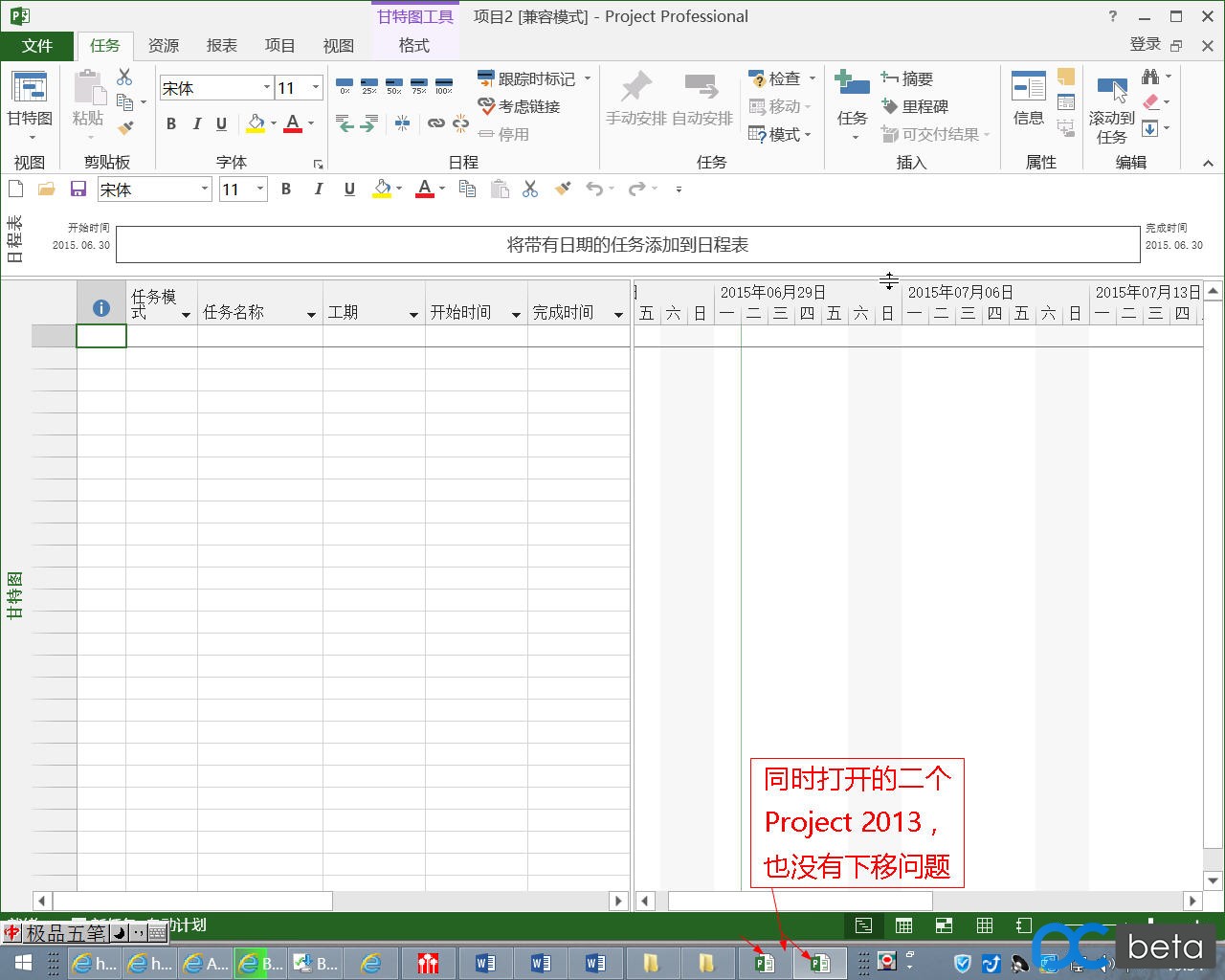1225x980 pixels.
Task: Expand Mark on Track (跟踪时标记) dropdown arrow
Action: (x=588, y=78)
